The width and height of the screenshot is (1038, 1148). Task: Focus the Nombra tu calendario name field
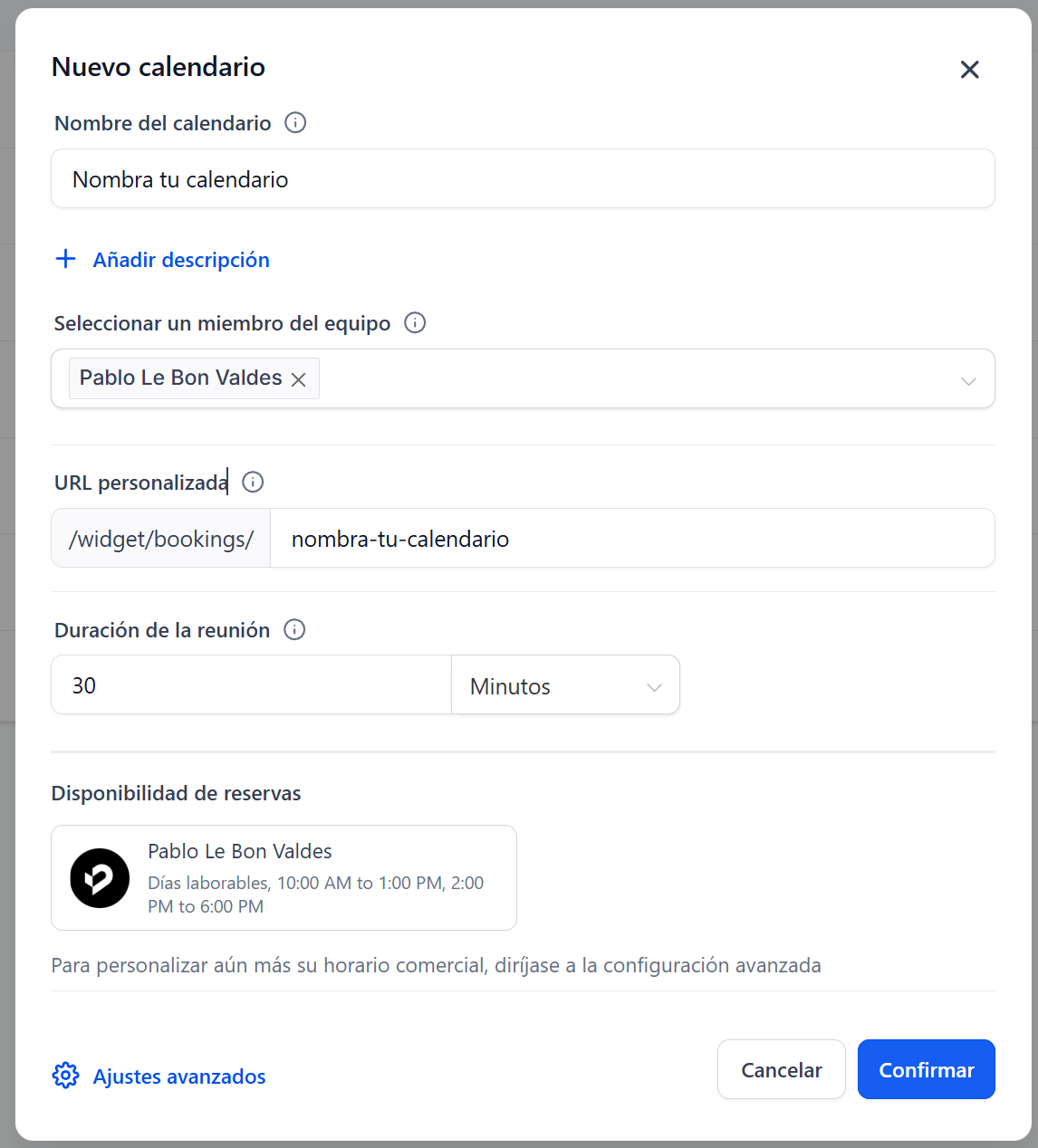click(523, 179)
